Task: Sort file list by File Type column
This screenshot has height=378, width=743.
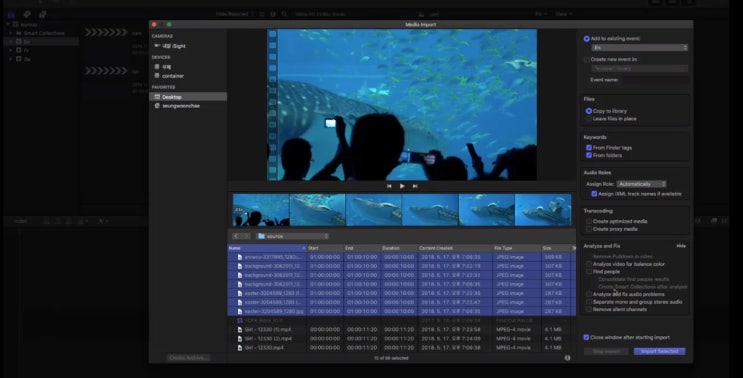Action: point(517,248)
